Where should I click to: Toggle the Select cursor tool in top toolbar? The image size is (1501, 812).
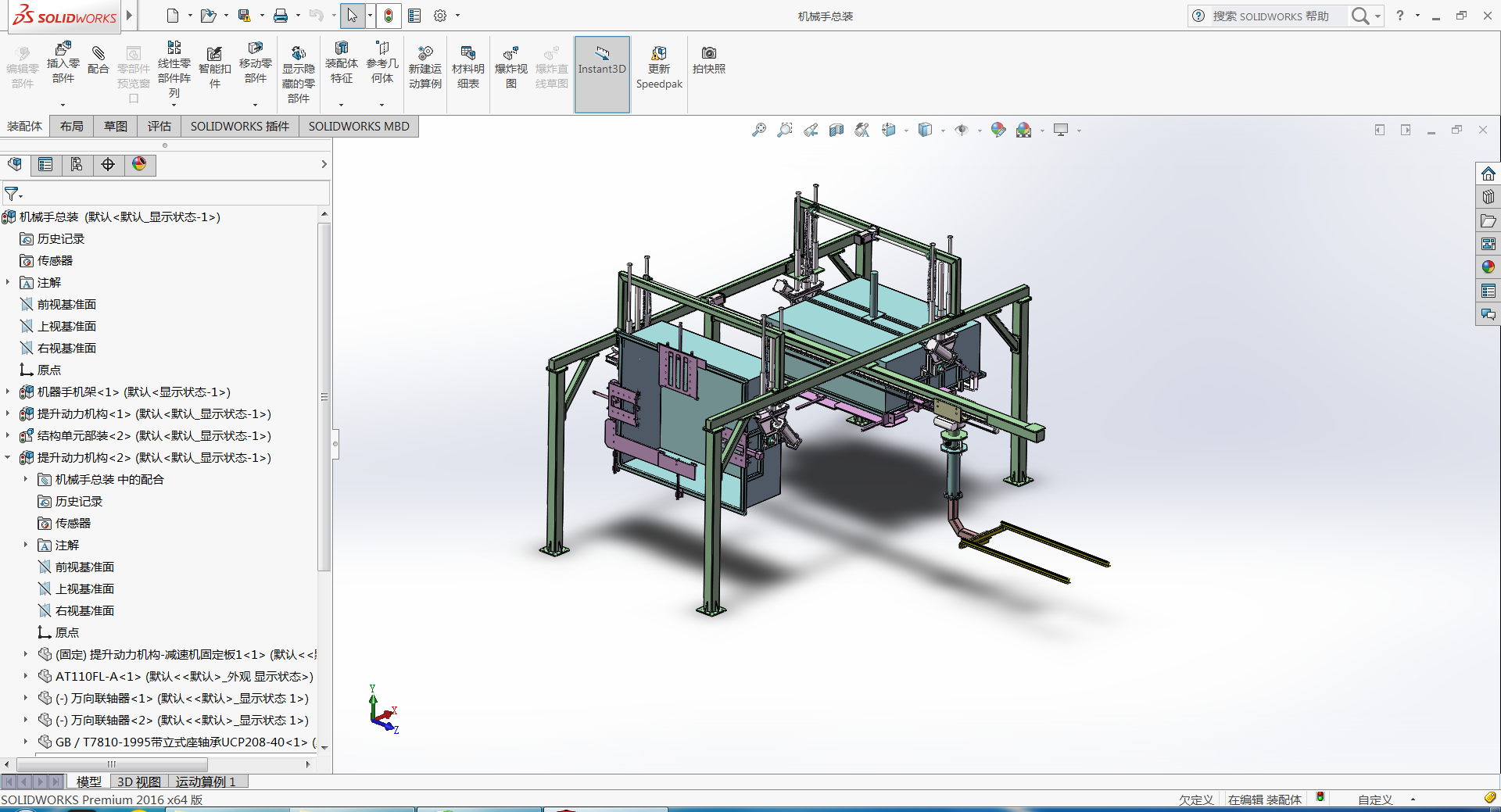(x=352, y=16)
